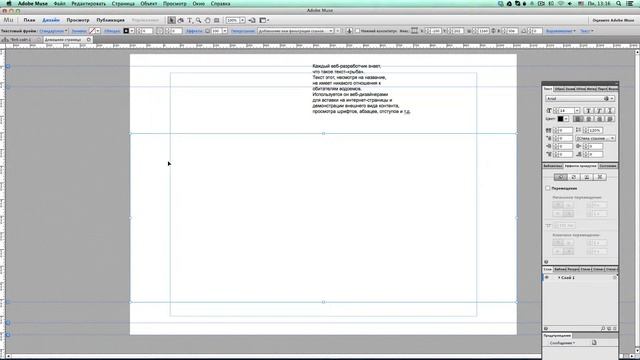This screenshot has height=360, width=640.
Task: Click the Гиперссылки link
Action: pyautogui.click(x=243, y=31)
